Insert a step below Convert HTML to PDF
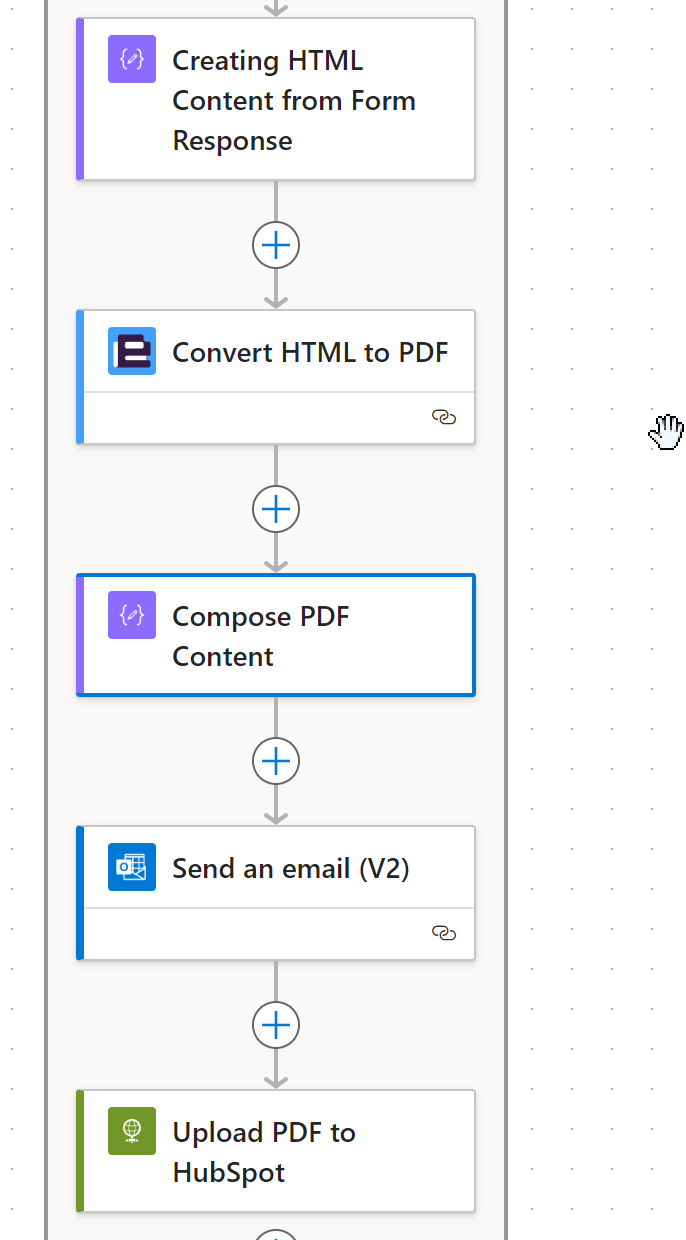Image resolution: width=686 pixels, height=1240 pixels. 276,509
